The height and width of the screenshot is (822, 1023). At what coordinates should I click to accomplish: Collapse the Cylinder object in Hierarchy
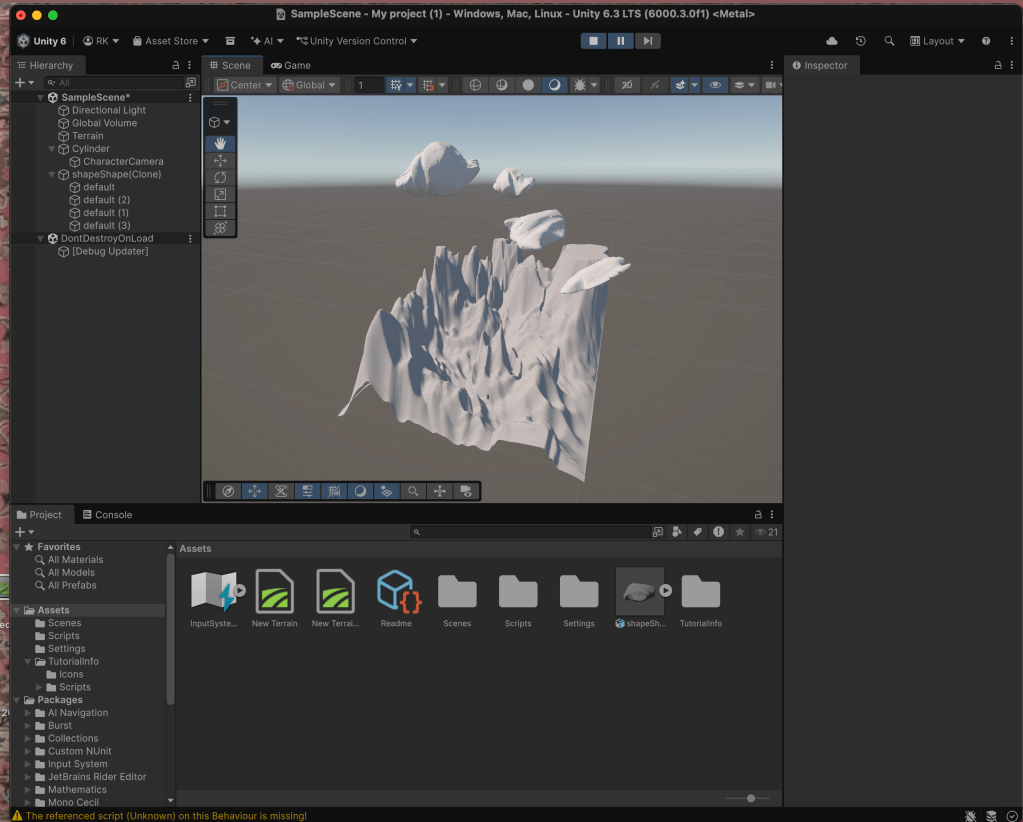click(x=52, y=149)
